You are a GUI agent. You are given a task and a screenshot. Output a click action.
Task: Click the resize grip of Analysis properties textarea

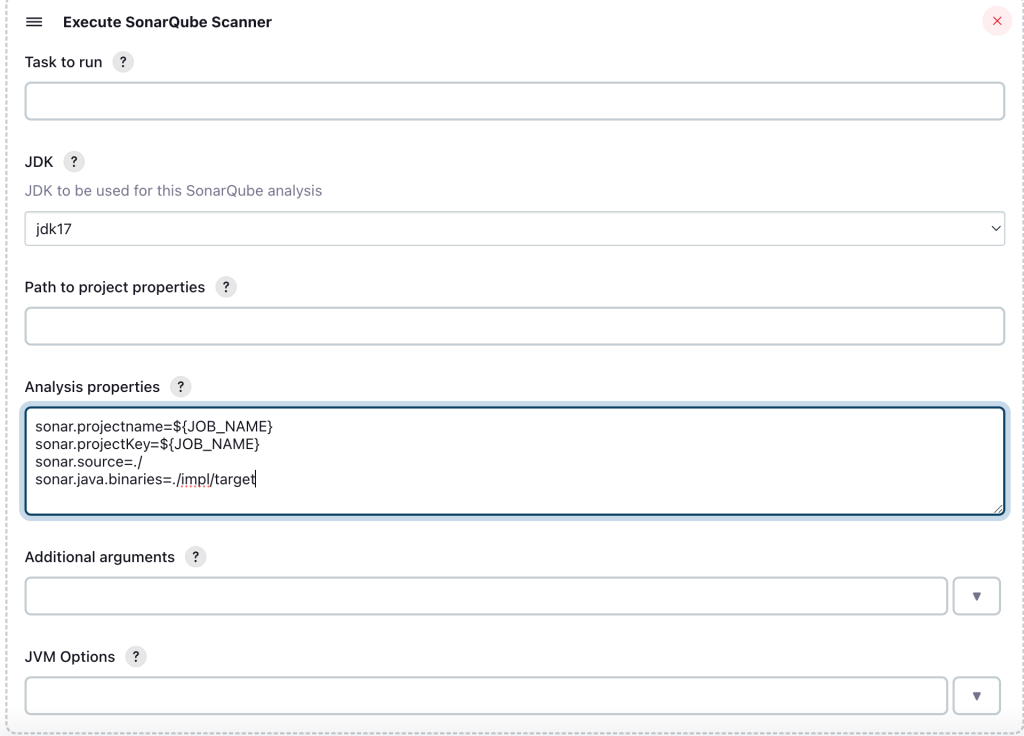click(x=997, y=508)
